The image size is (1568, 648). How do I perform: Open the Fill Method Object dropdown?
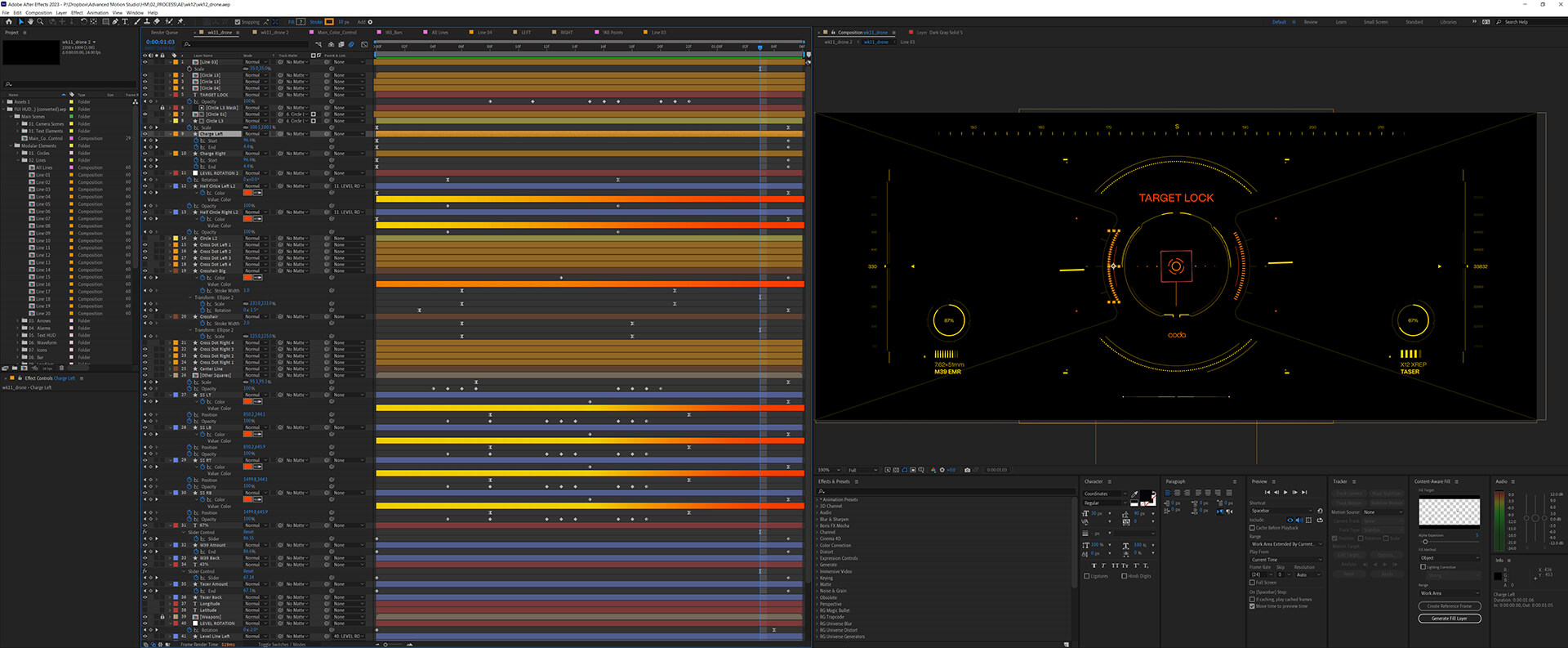[1449, 558]
